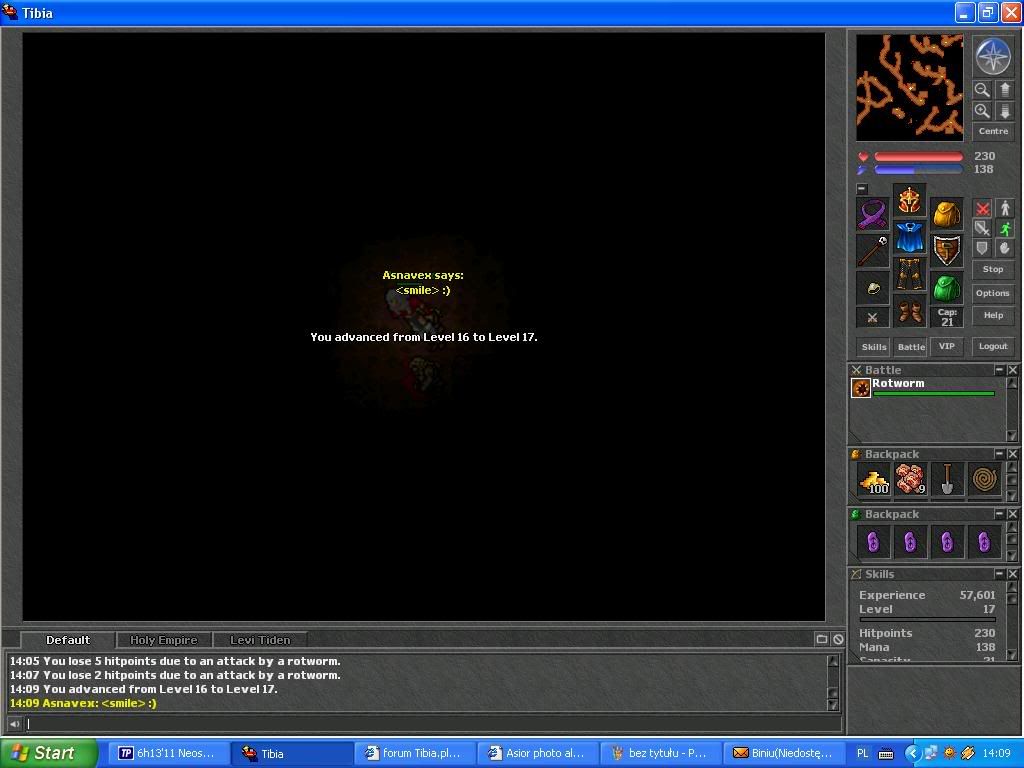Pick the 100 gold coins stack

click(874, 480)
